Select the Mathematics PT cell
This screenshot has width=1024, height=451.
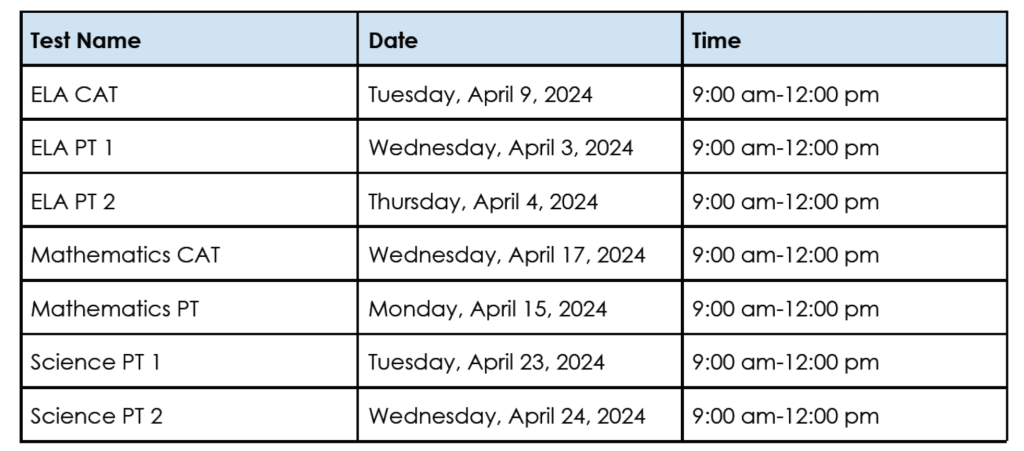pyautogui.click(x=114, y=309)
